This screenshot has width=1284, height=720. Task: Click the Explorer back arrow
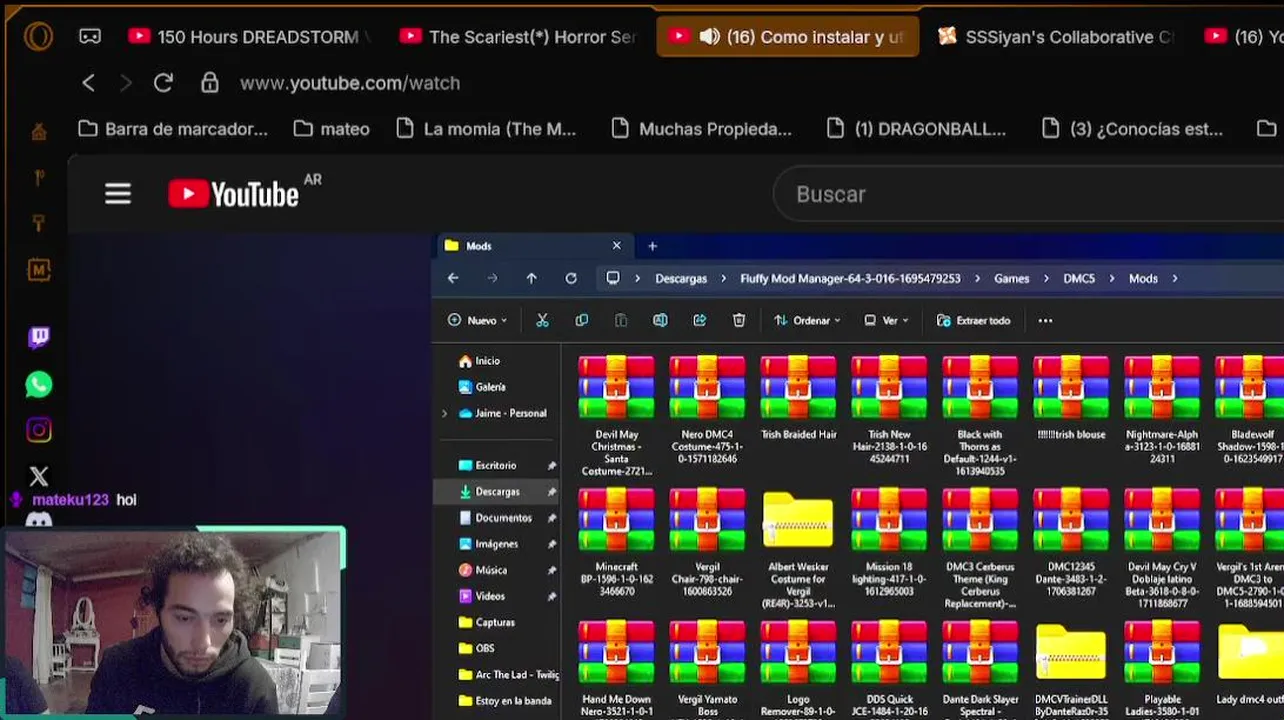pos(453,278)
